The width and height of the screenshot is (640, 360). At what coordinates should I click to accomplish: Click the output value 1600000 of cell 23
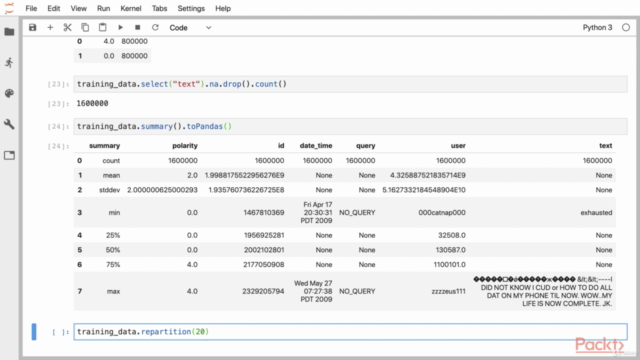[92, 103]
